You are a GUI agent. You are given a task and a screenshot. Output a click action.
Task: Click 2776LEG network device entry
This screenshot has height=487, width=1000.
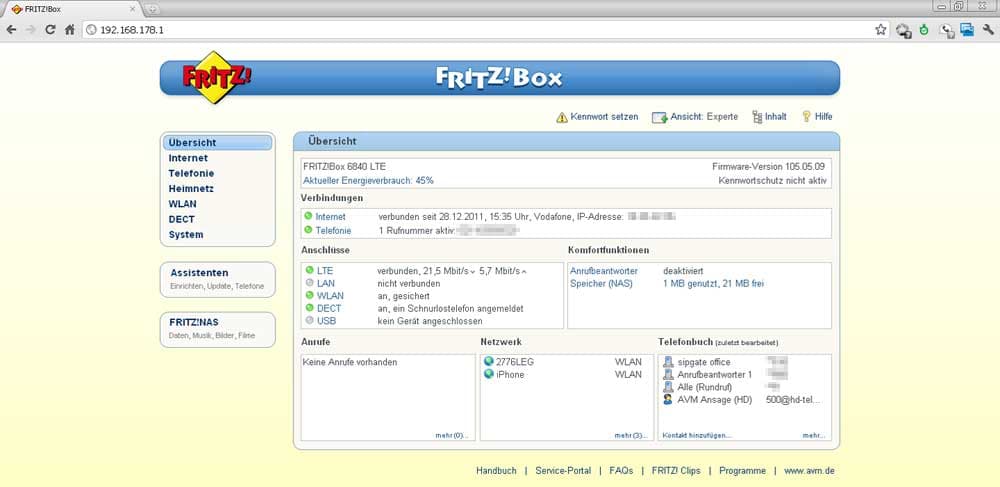point(515,361)
